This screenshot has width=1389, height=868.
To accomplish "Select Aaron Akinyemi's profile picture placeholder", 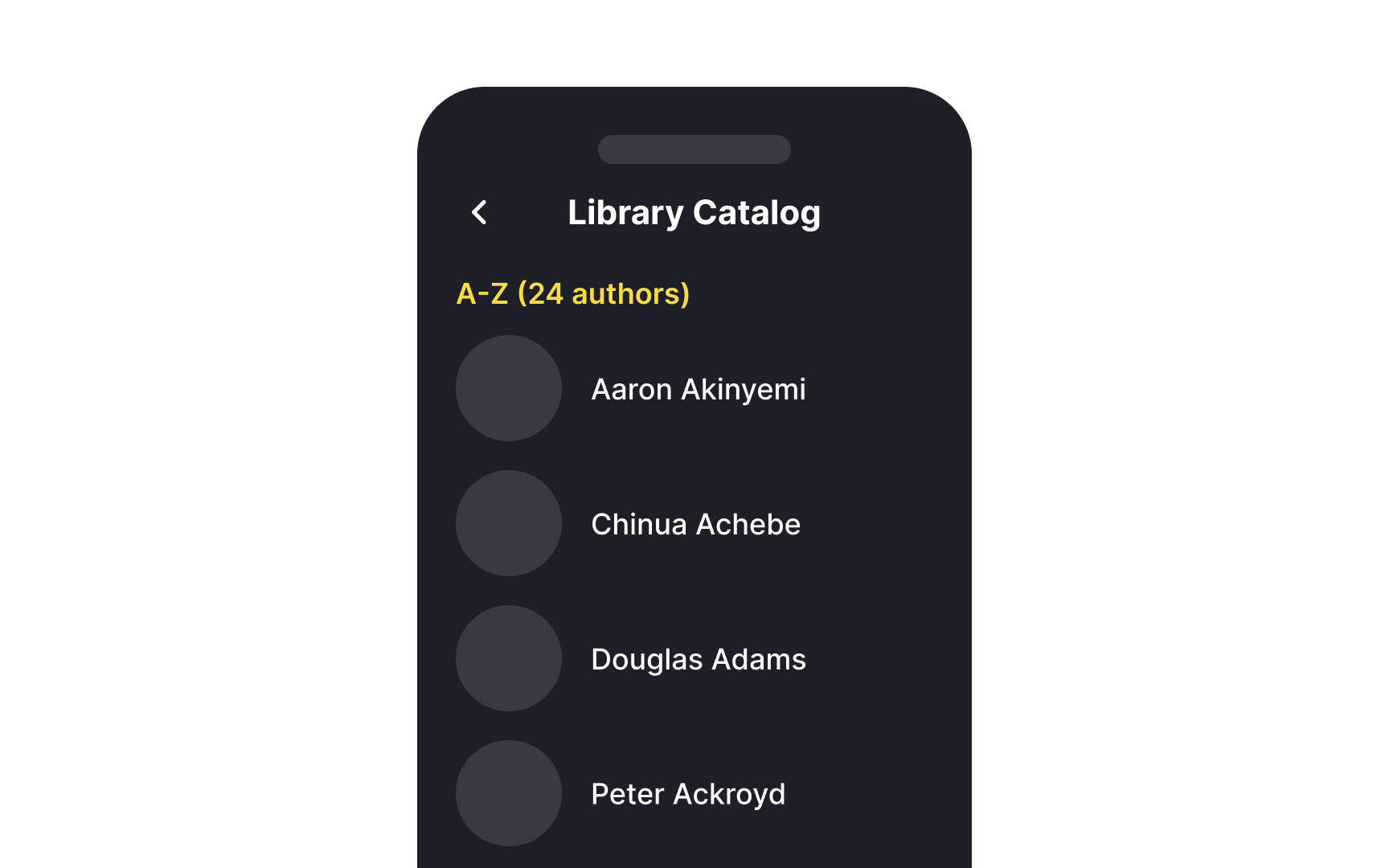I will click(x=508, y=388).
